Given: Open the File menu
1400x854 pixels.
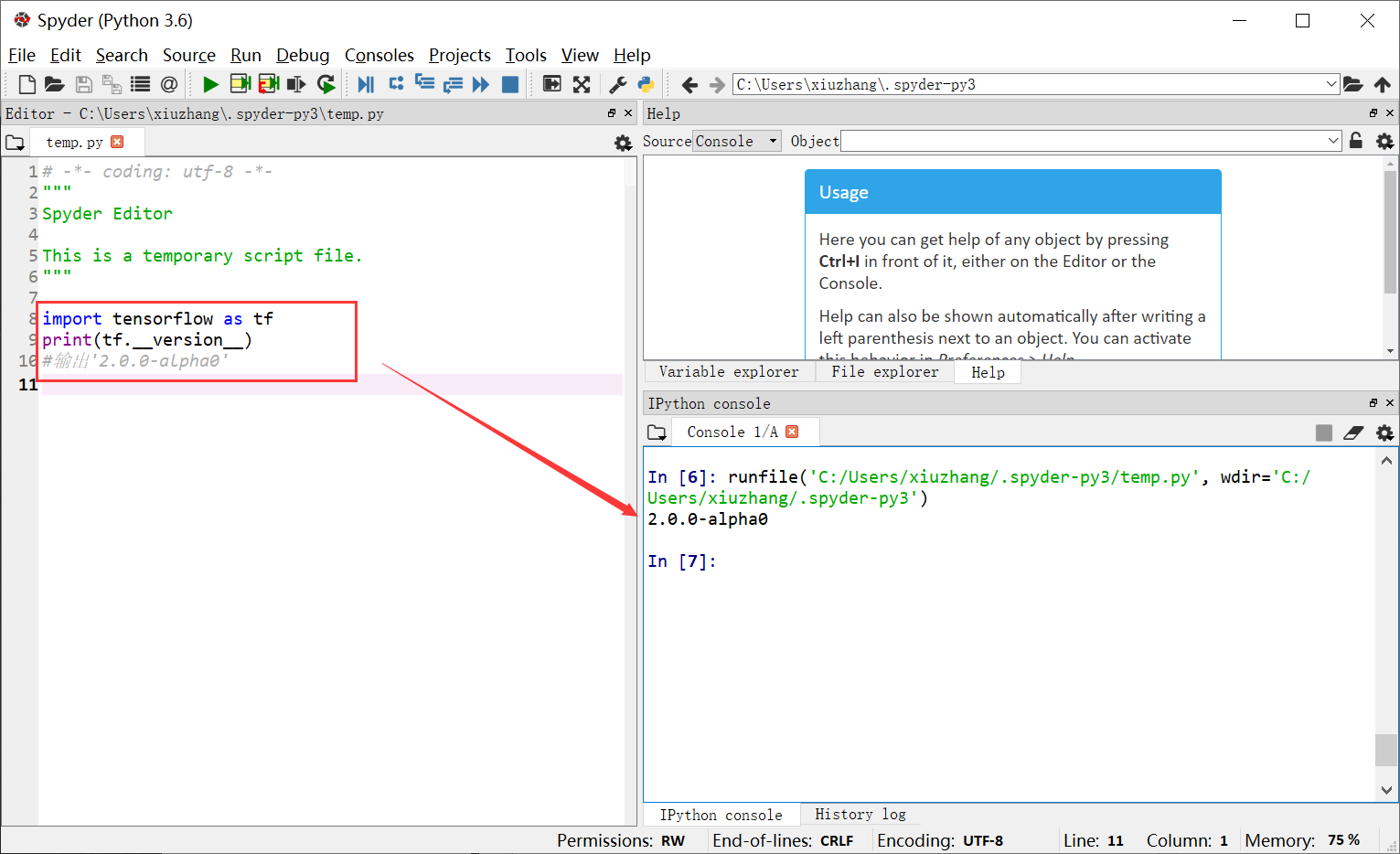Looking at the screenshot, I should [21, 56].
